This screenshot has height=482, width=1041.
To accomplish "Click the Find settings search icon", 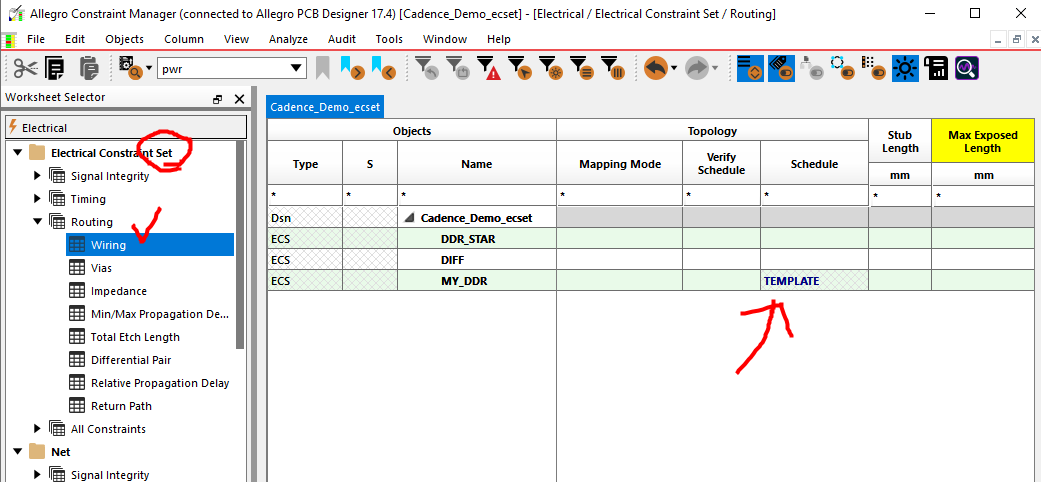I will point(131,68).
